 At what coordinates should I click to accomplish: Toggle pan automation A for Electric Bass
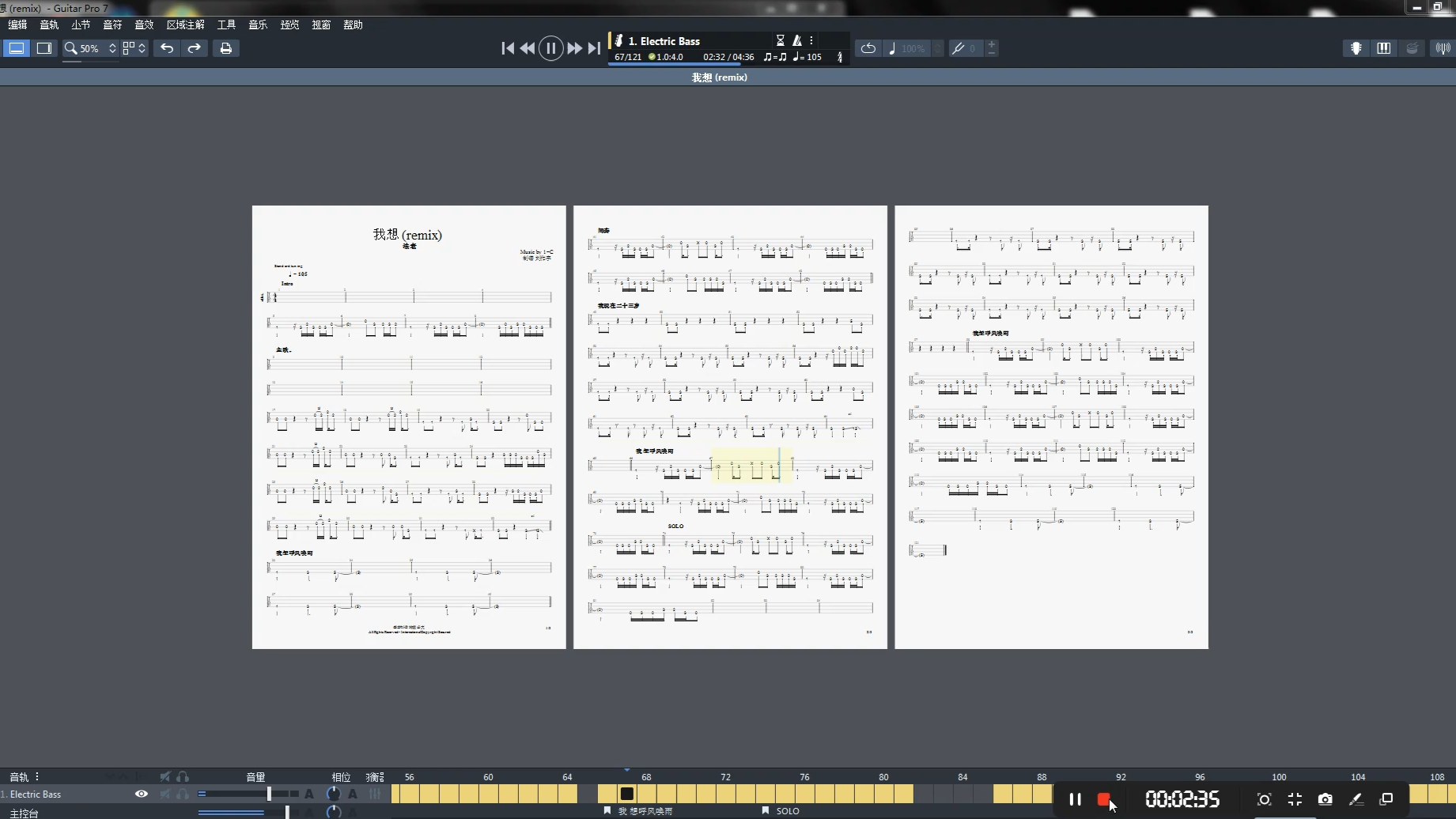coord(353,794)
